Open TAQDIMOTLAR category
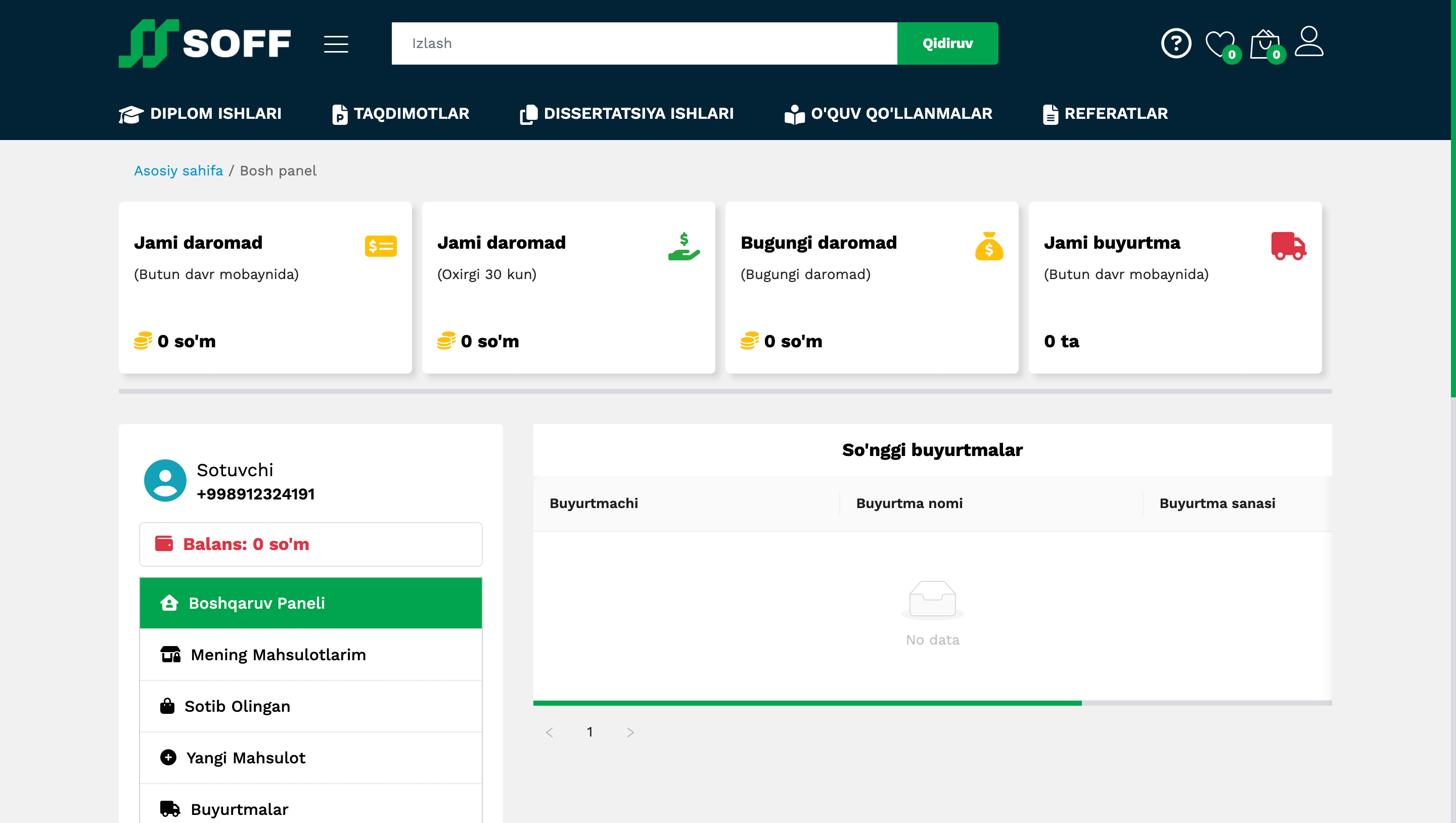 (401, 114)
